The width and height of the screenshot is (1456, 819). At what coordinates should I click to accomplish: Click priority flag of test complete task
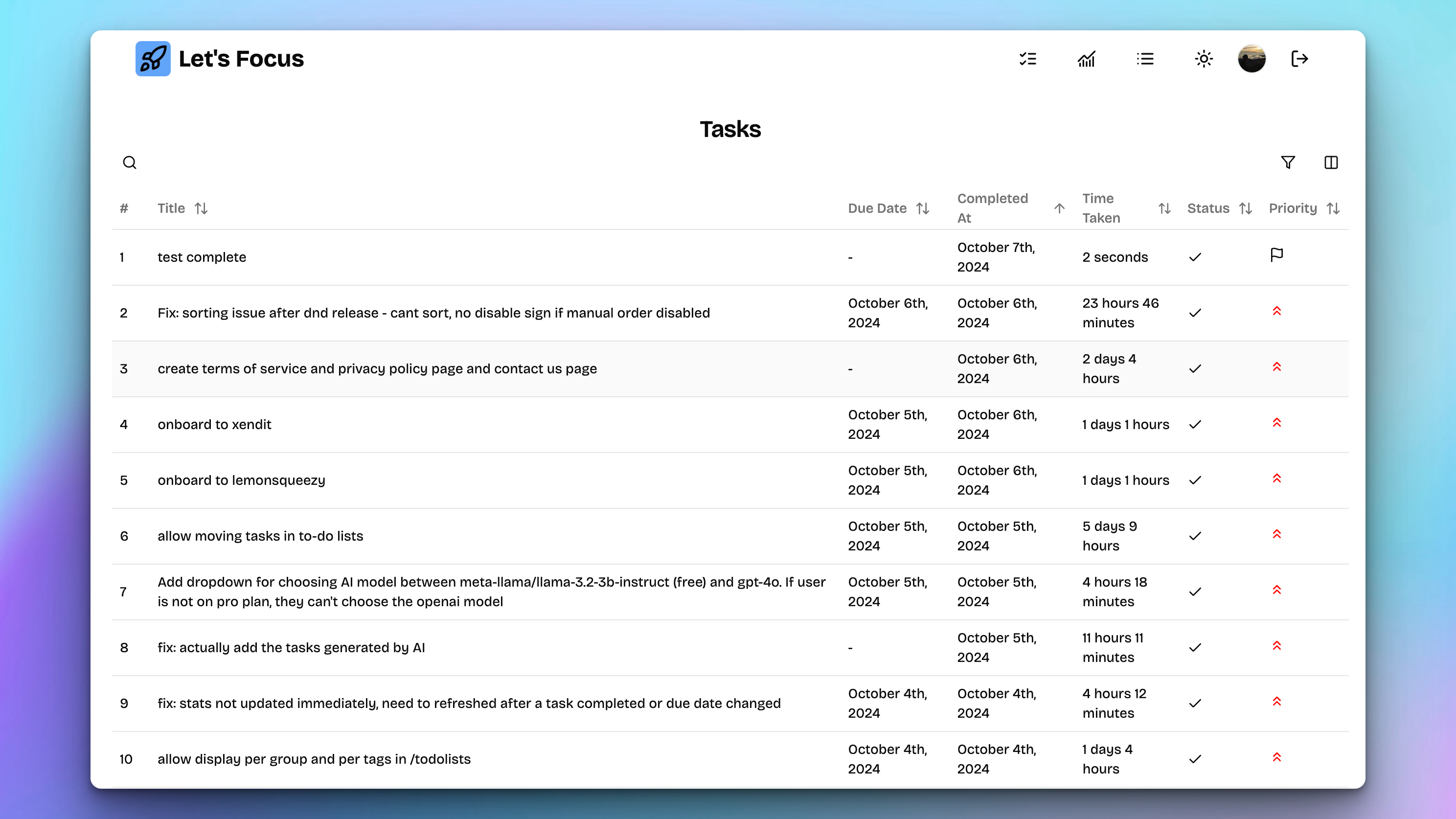1276,255
